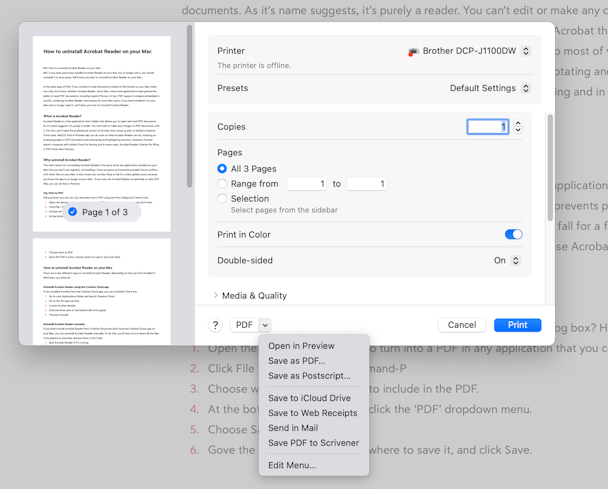Toggle the Print in Color switch
Image resolution: width=608 pixels, height=489 pixels.
(513, 234)
